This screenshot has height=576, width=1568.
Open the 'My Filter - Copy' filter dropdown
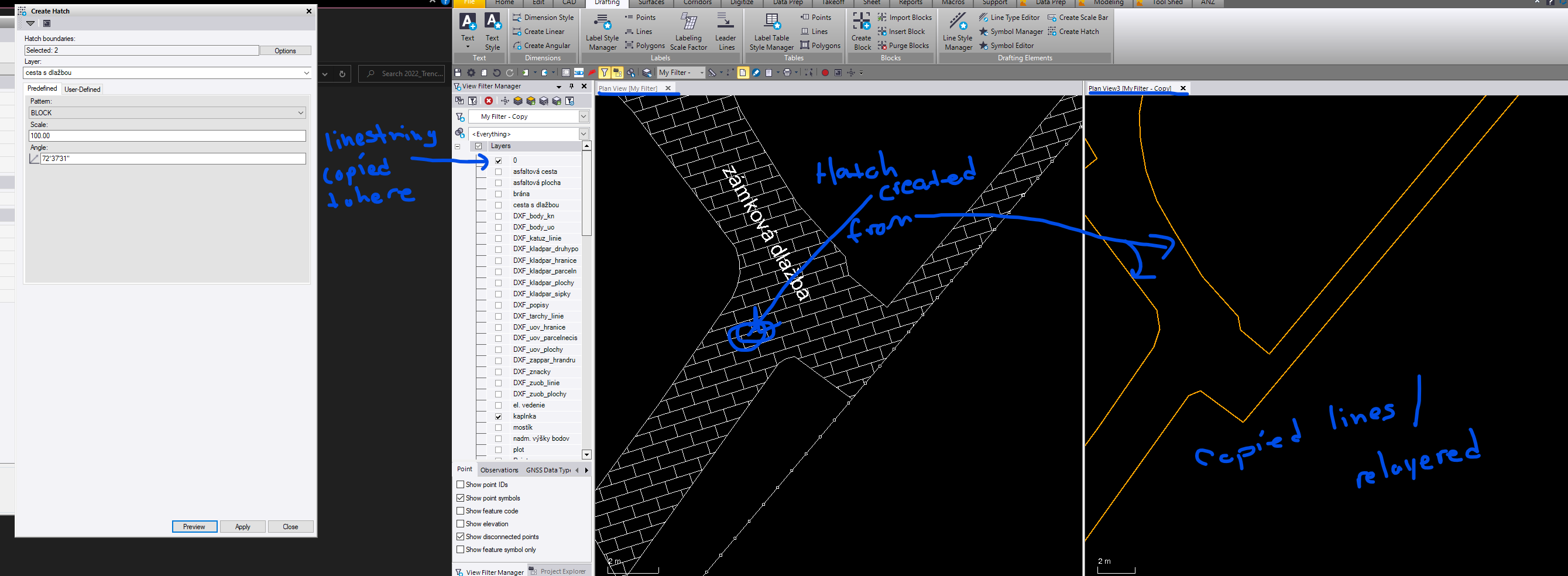coord(583,116)
